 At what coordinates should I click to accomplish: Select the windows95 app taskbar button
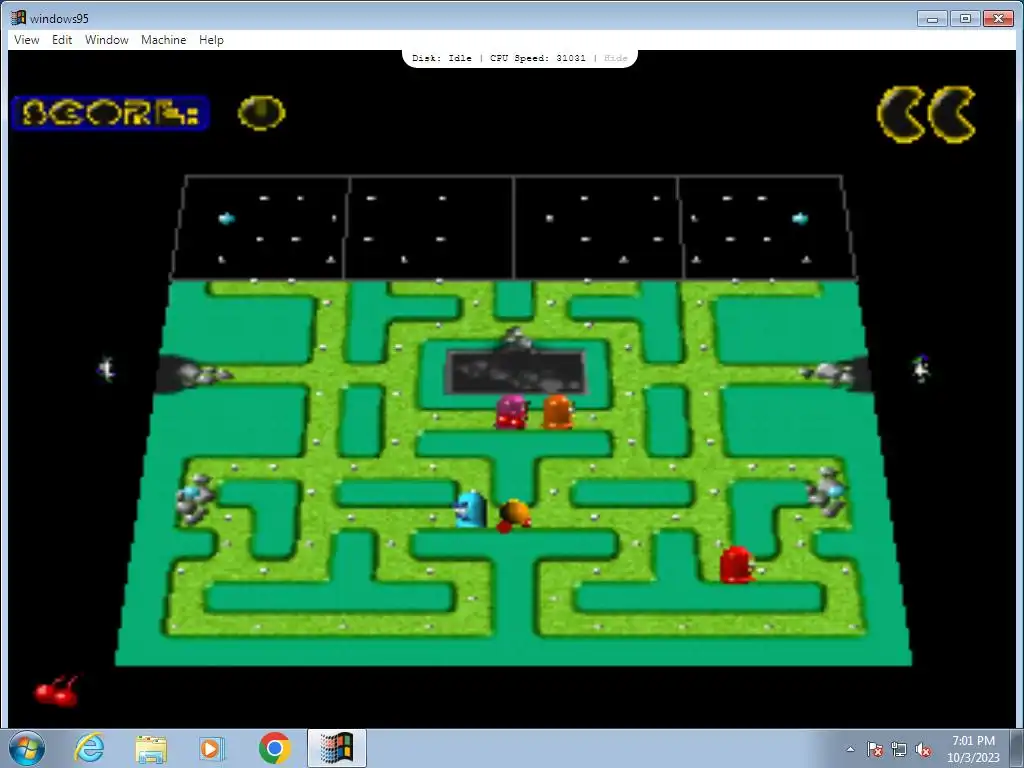pyautogui.click(x=336, y=748)
